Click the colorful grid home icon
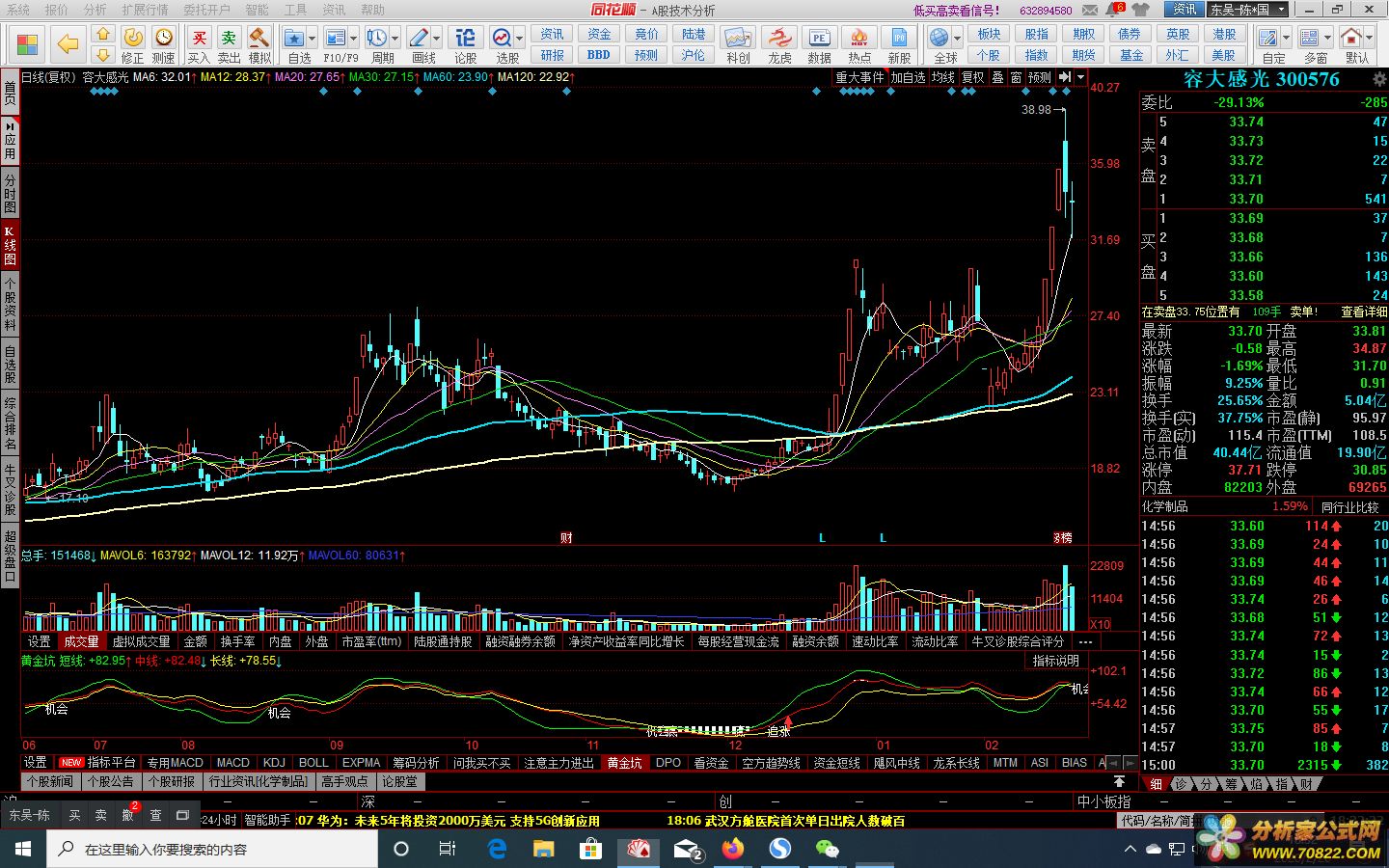Image resolution: width=1389 pixels, height=868 pixels. 27,44
